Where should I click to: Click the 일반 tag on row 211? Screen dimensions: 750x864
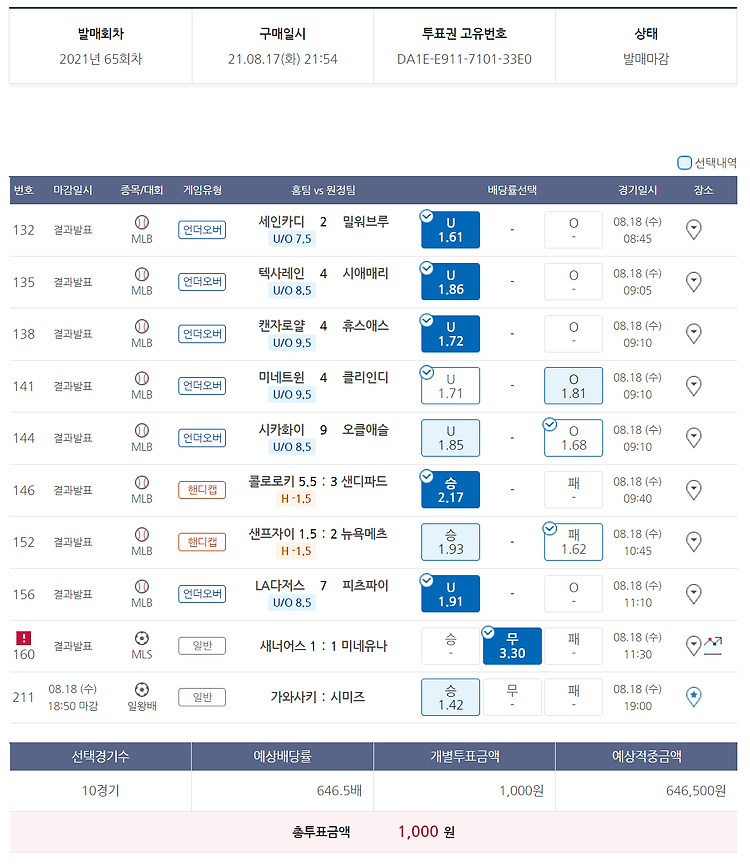[x=202, y=697]
